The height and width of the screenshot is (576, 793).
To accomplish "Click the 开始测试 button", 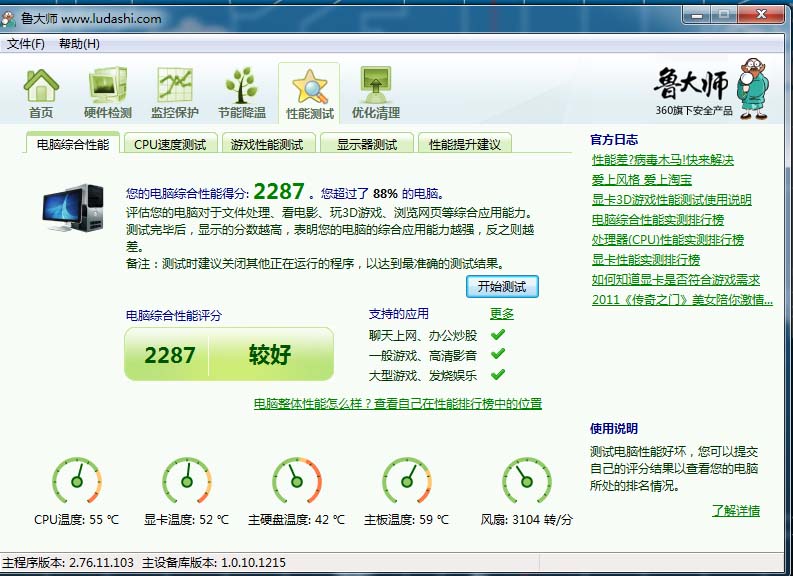I will 502,286.
